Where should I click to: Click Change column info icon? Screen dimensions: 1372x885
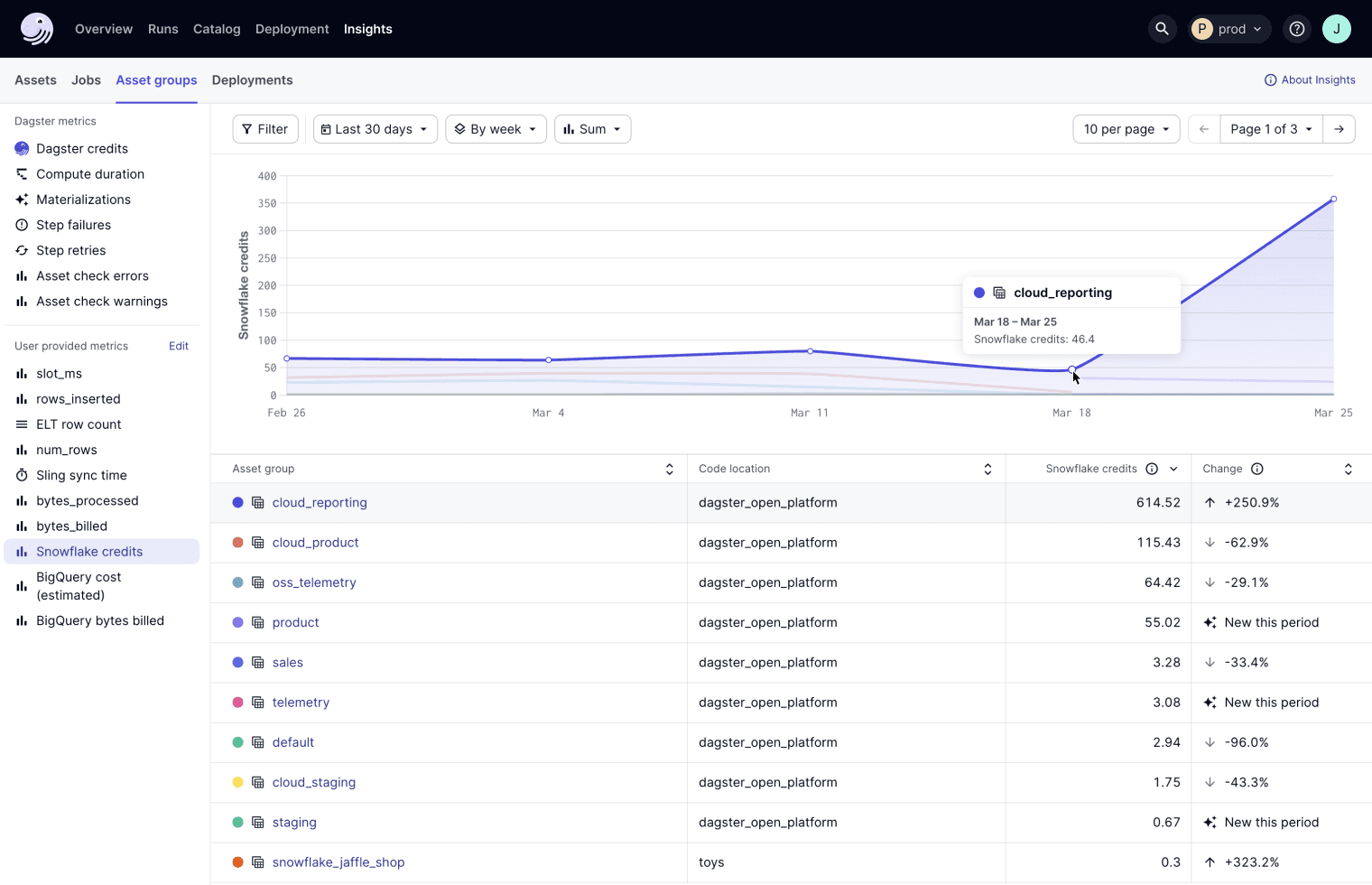1257,469
